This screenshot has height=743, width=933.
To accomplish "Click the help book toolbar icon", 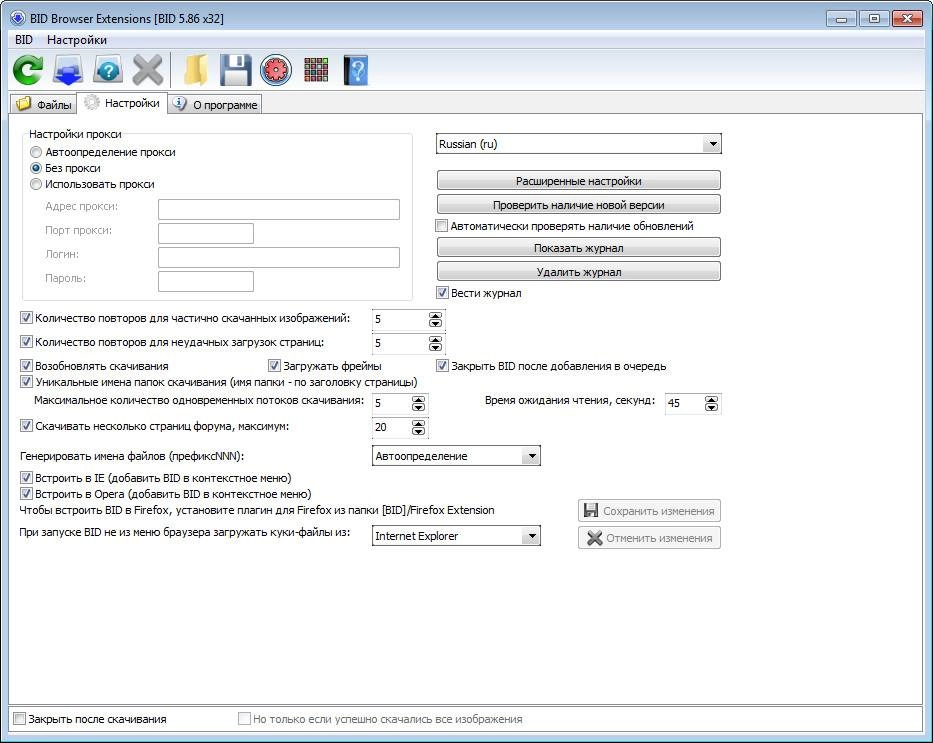I will point(356,70).
